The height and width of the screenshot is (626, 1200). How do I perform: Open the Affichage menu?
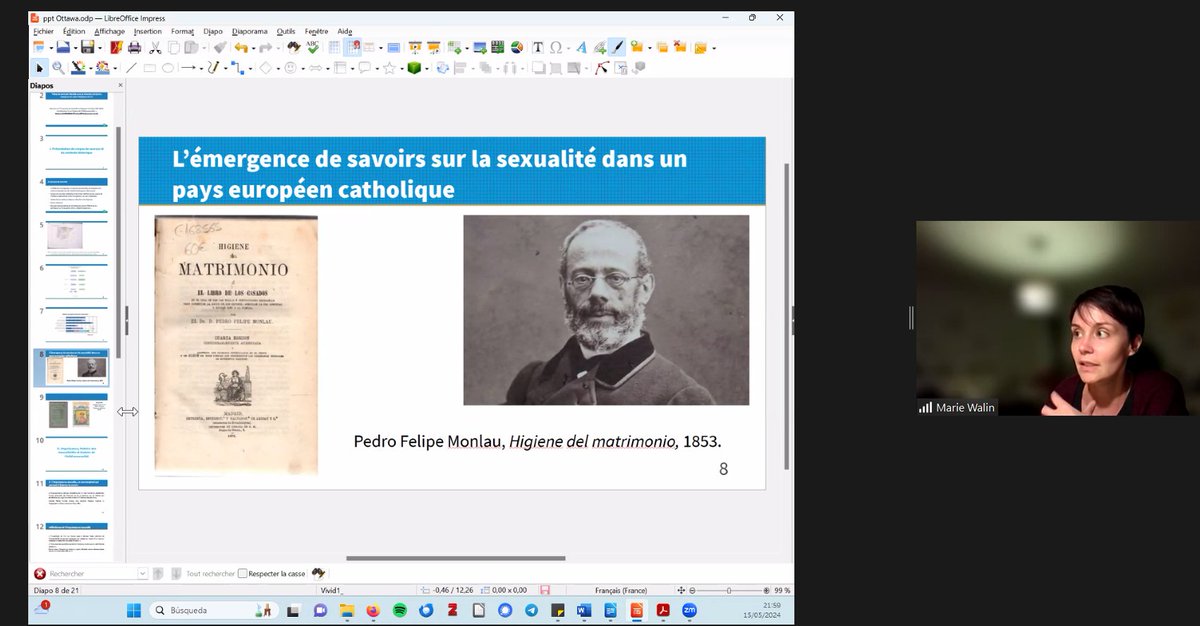(110, 31)
